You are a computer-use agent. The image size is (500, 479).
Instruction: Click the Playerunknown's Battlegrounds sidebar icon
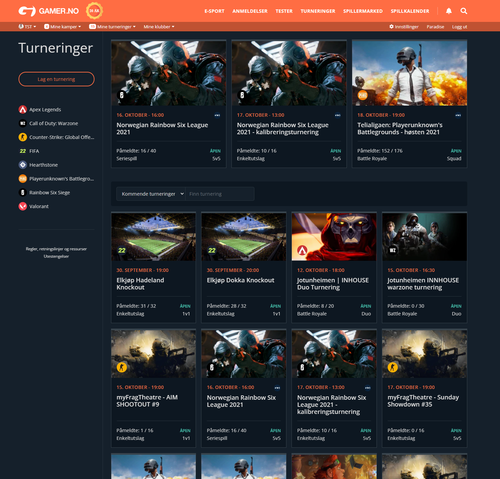(x=23, y=179)
